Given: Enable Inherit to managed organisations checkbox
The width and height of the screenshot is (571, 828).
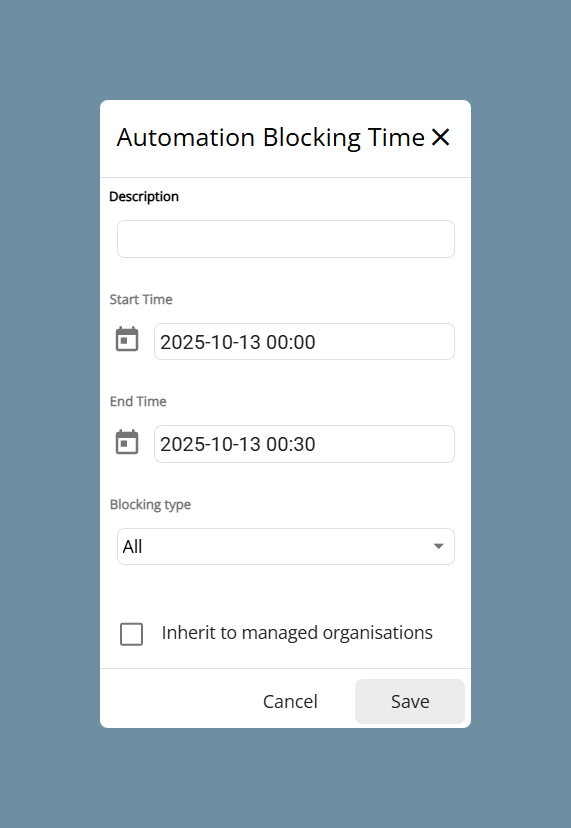Looking at the screenshot, I should tap(132, 634).
